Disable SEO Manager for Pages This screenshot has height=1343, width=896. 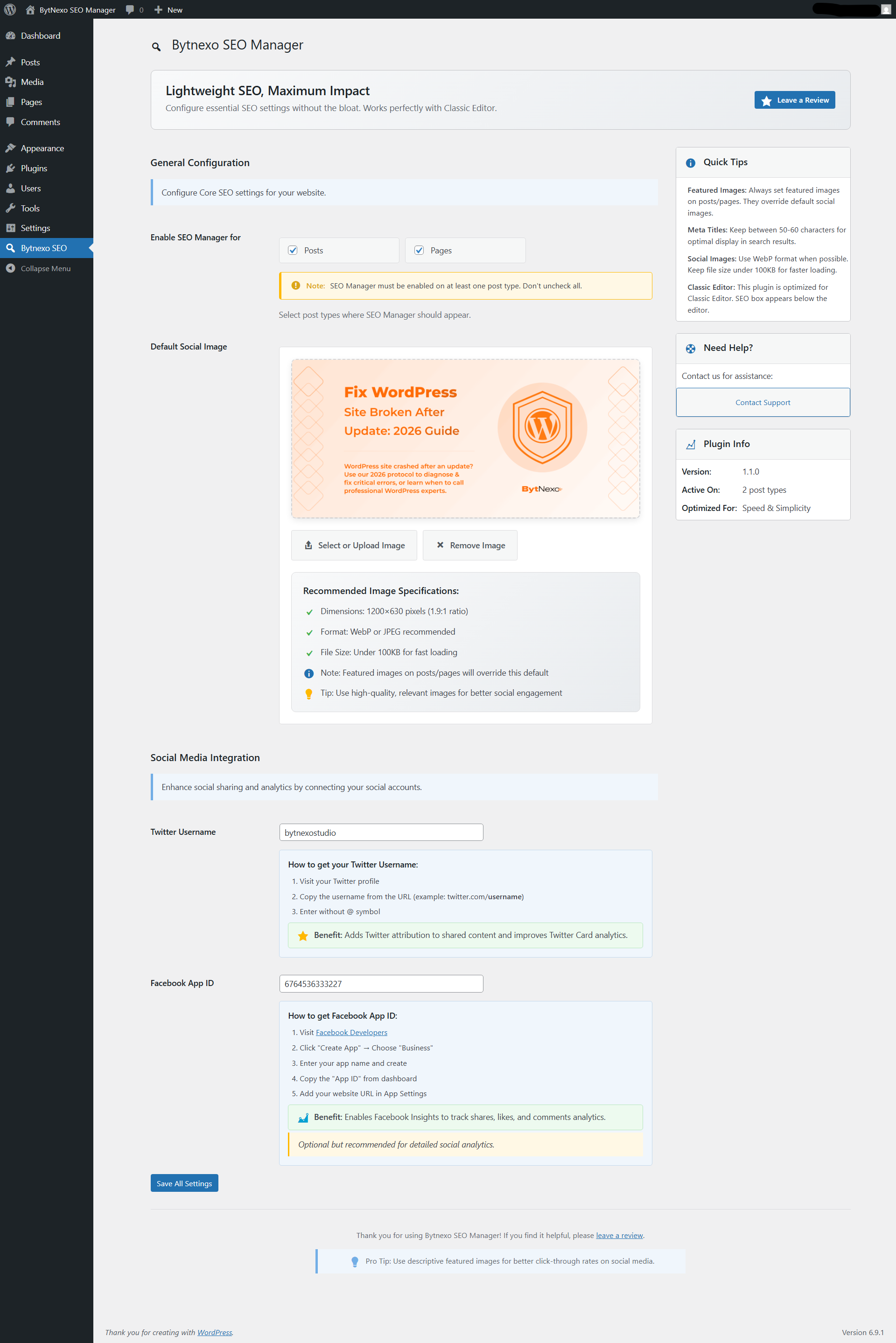(420, 250)
